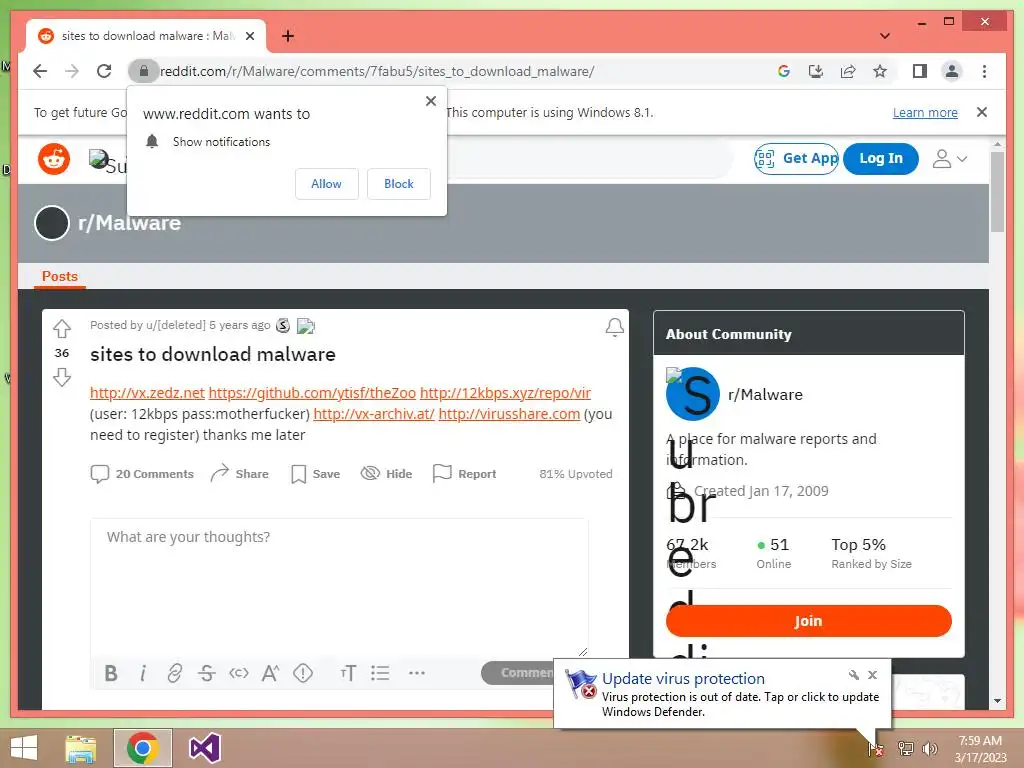1024x768 pixels.
Task: Open the 12kbps.xyz repo link
Action: [505, 393]
